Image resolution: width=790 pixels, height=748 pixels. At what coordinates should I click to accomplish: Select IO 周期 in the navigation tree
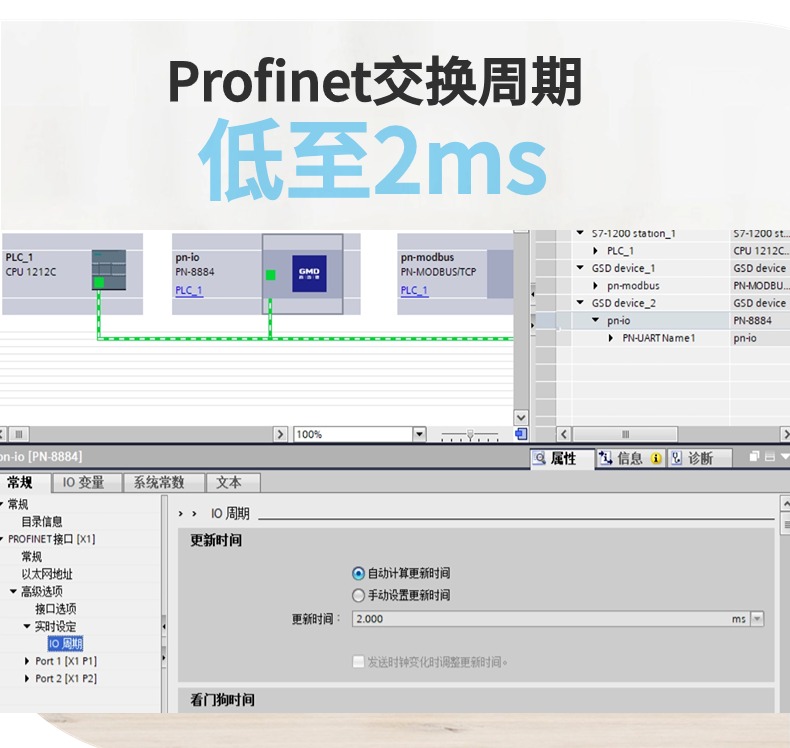[65, 643]
